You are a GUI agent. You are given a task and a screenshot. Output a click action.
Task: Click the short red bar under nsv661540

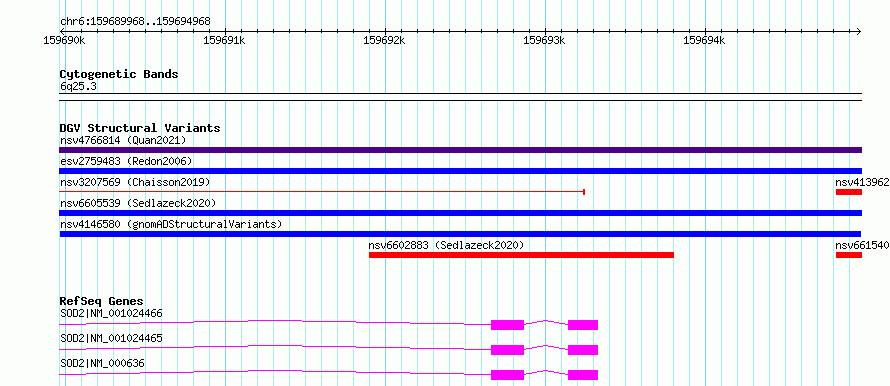point(849,255)
